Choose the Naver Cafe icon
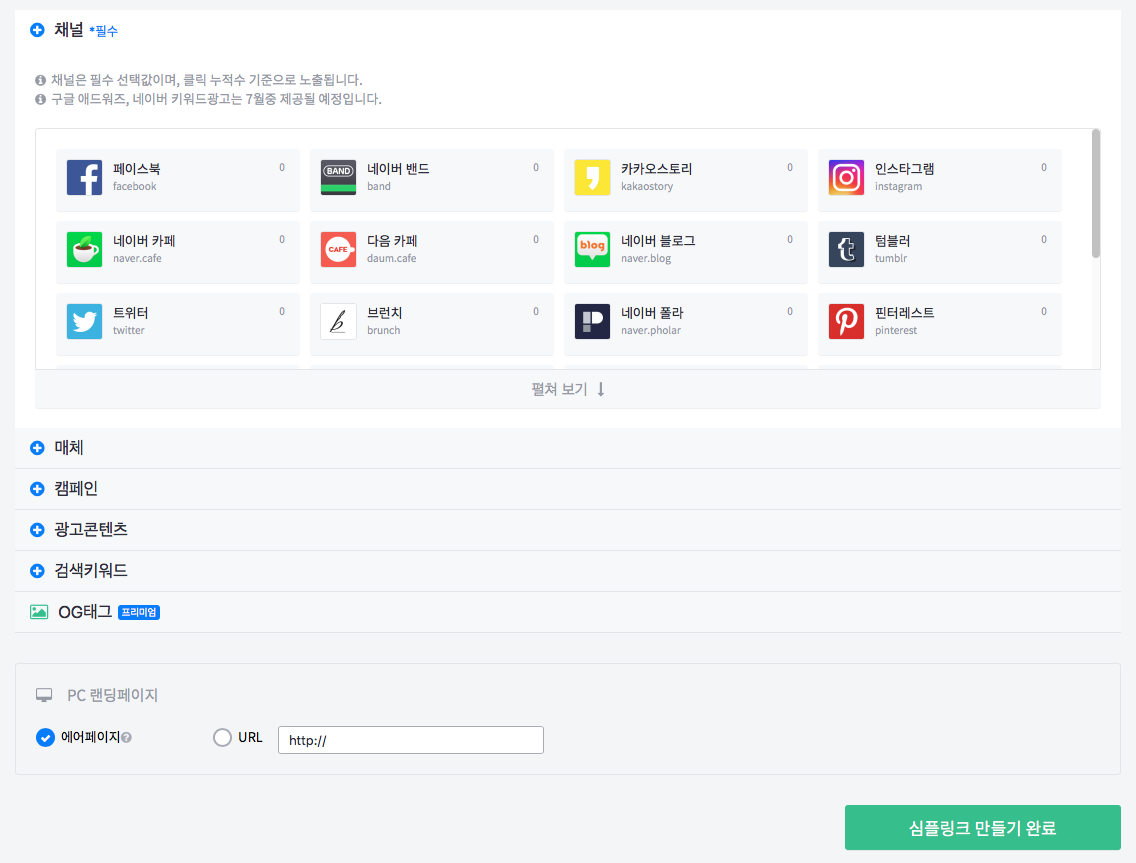Screen dimensions: 1136x863 pyautogui.click(x=85, y=249)
